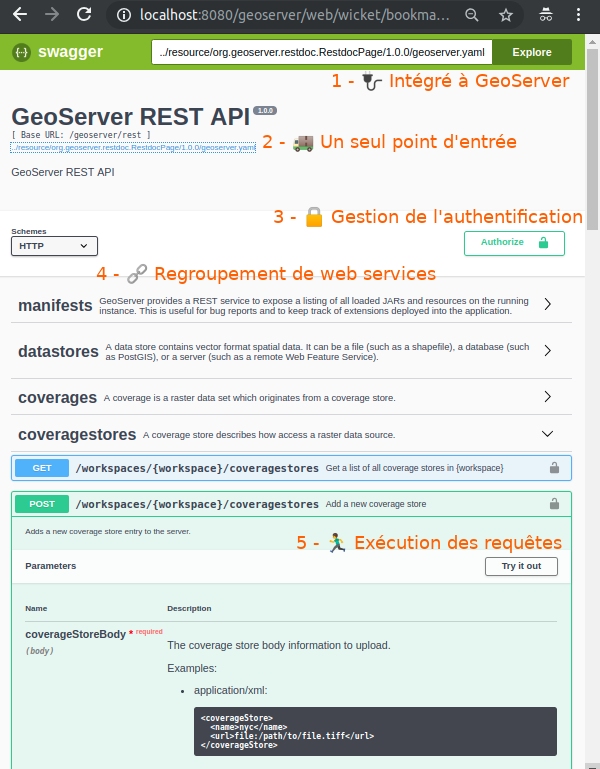Open the browser three-dot menu
Image resolution: width=600 pixels, height=769 pixels.
(x=578, y=15)
